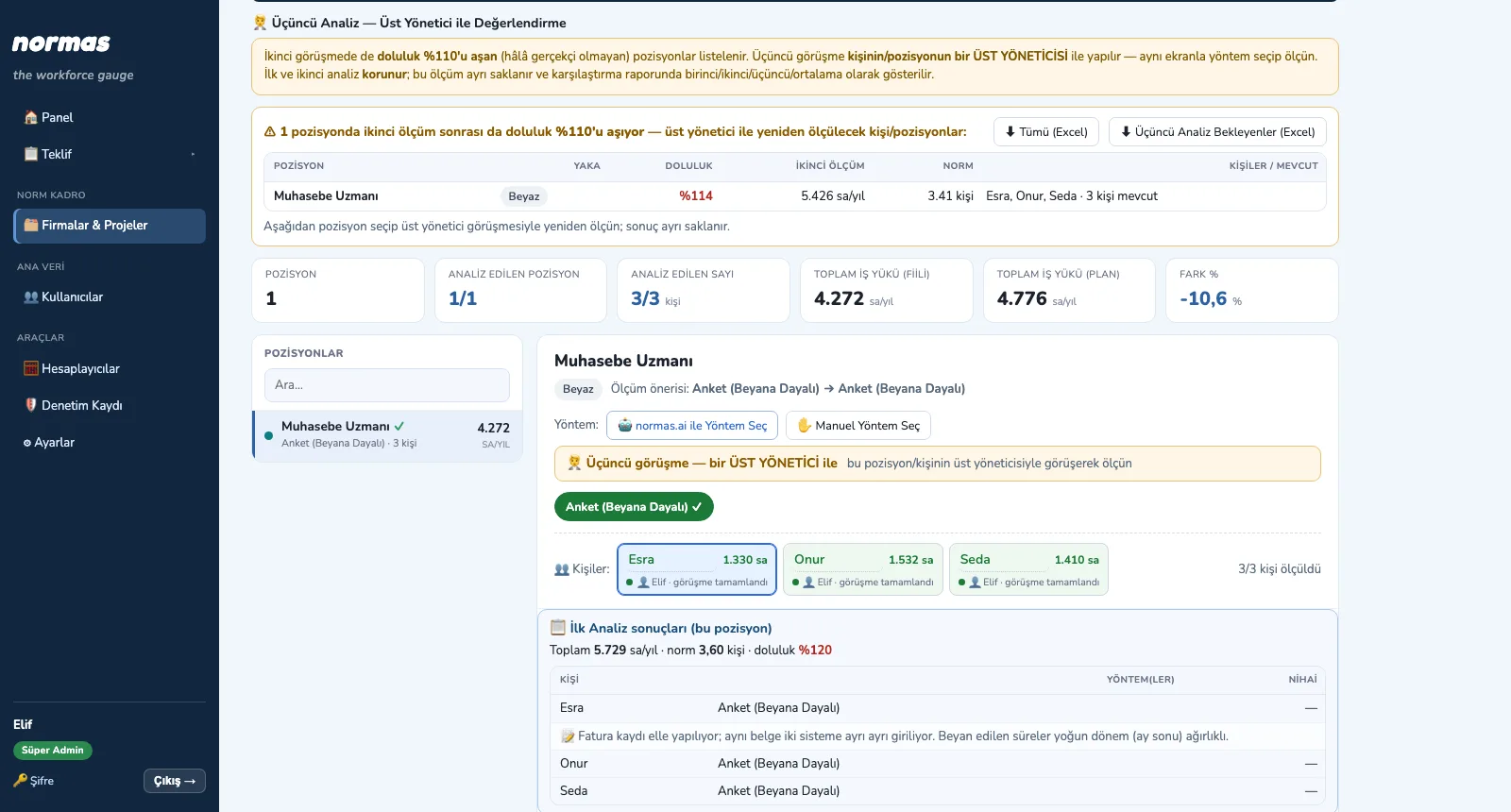Click the -10,6 Fark % value
The width and height of the screenshot is (1511, 812).
[1203, 298]
